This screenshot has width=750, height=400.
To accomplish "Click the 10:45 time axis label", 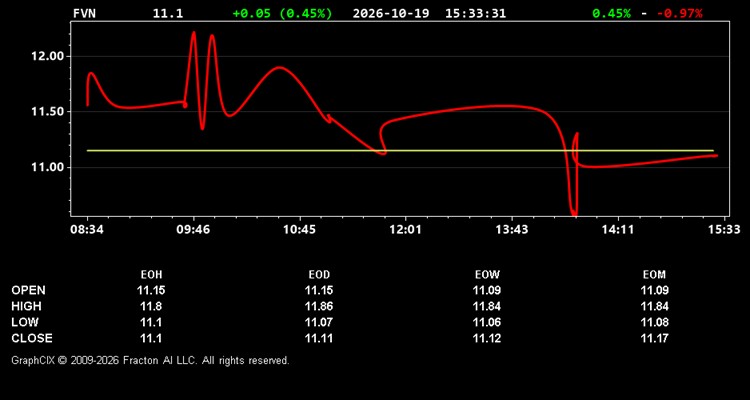I will click(299, 230).
